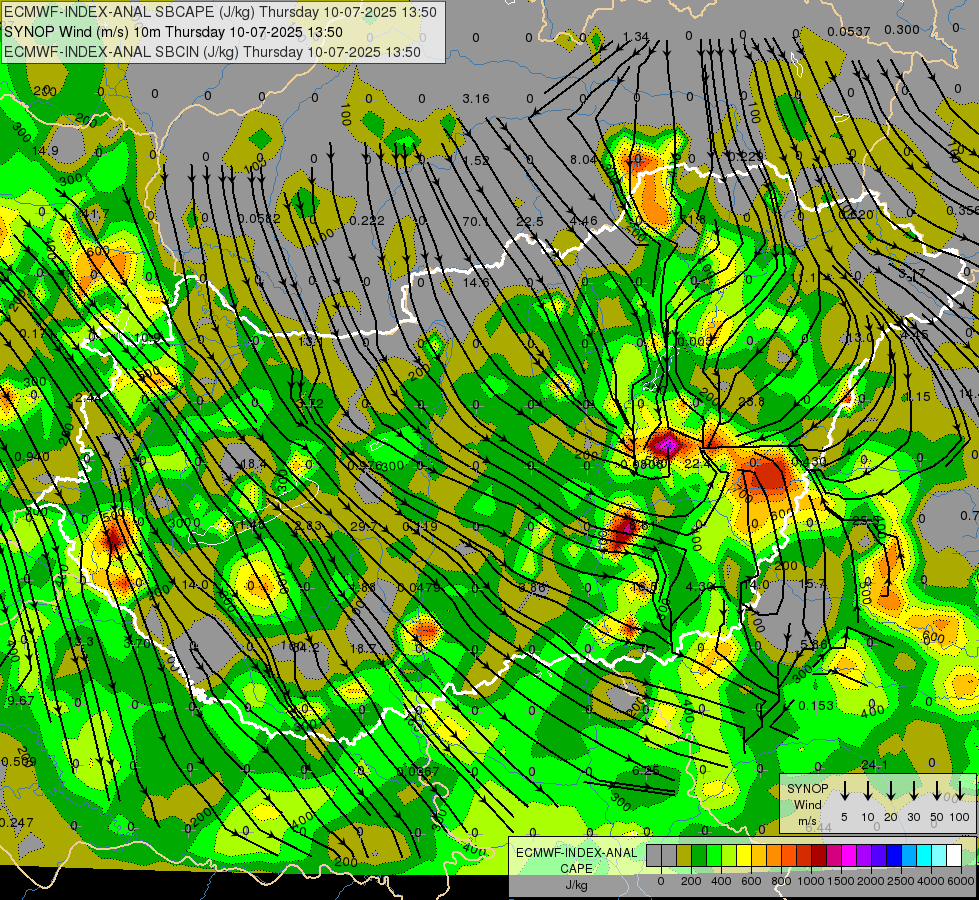Select the olive swatch in the CAPE legend
979x900 pixels.
[684, 855]
